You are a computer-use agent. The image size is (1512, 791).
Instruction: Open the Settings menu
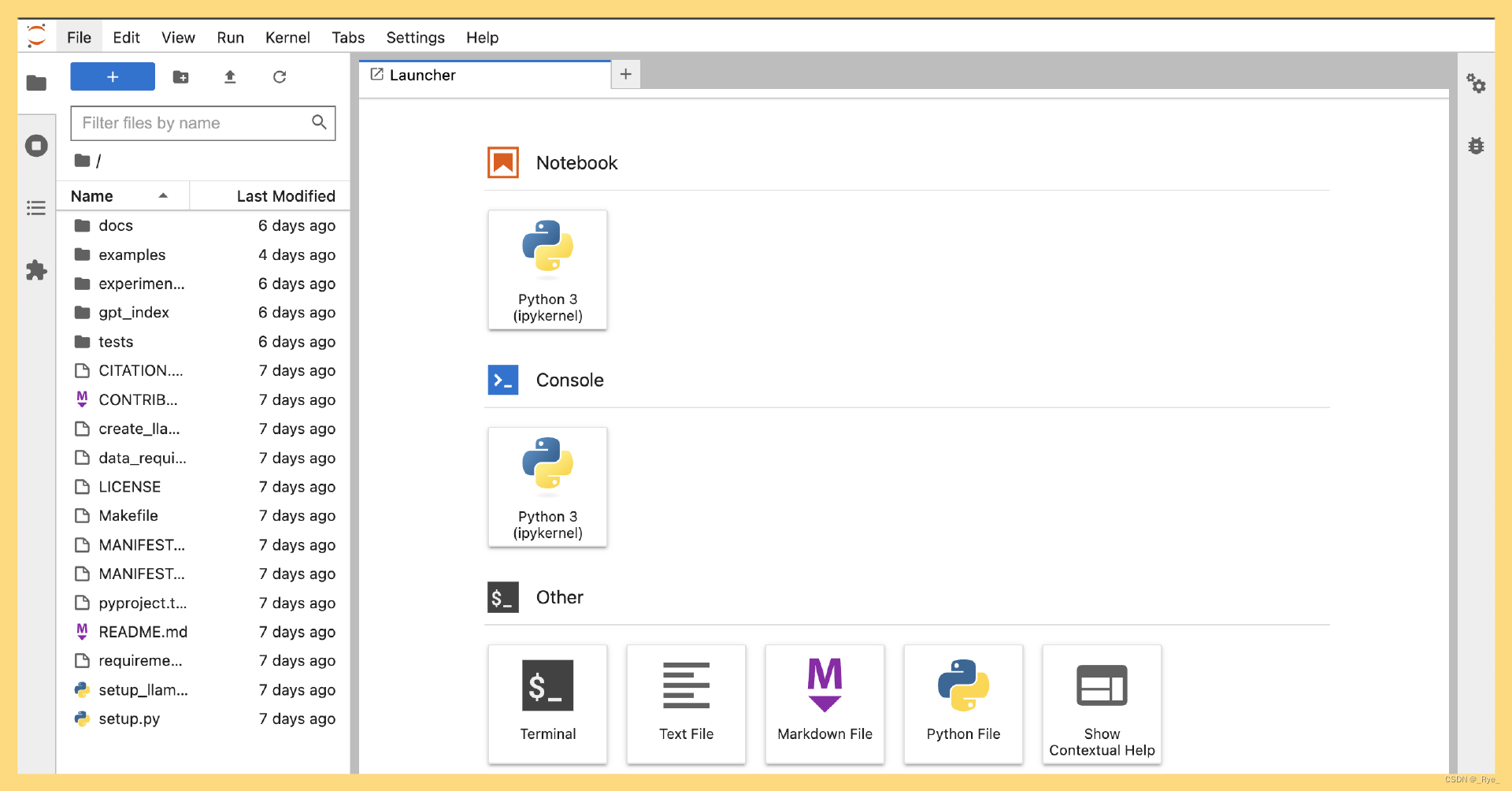[x=415, y=38]
